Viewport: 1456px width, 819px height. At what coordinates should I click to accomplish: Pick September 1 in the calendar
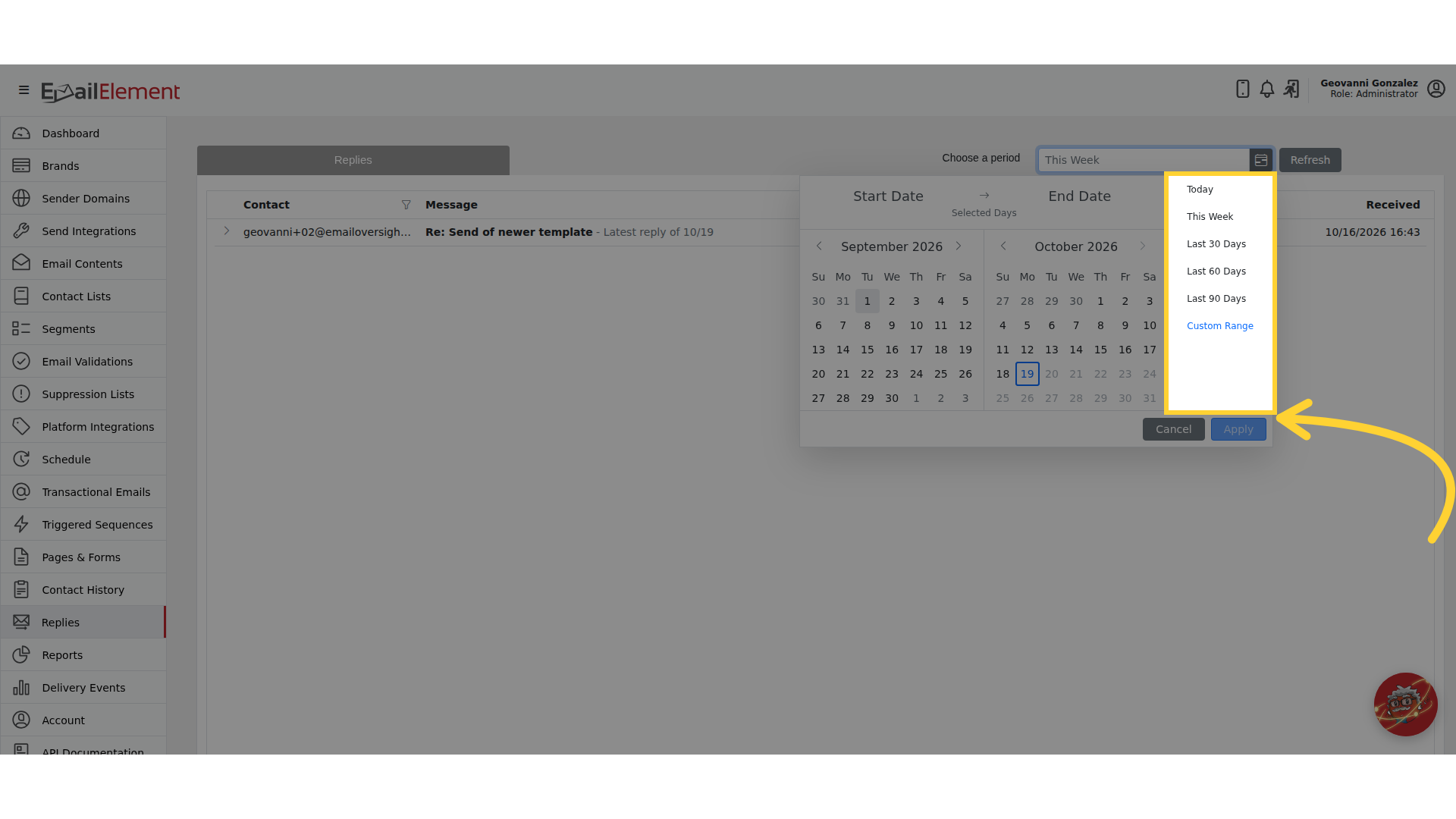pos(867,301)
